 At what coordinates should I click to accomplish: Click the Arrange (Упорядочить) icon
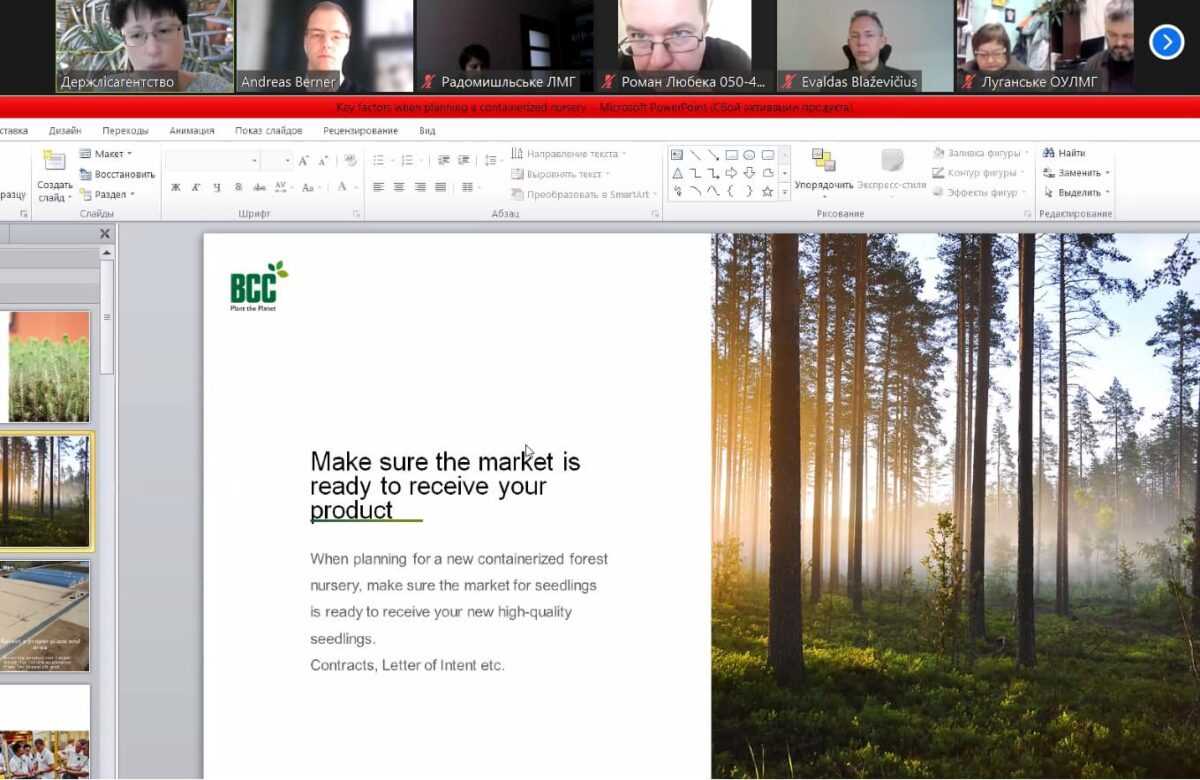coord(823,160)
